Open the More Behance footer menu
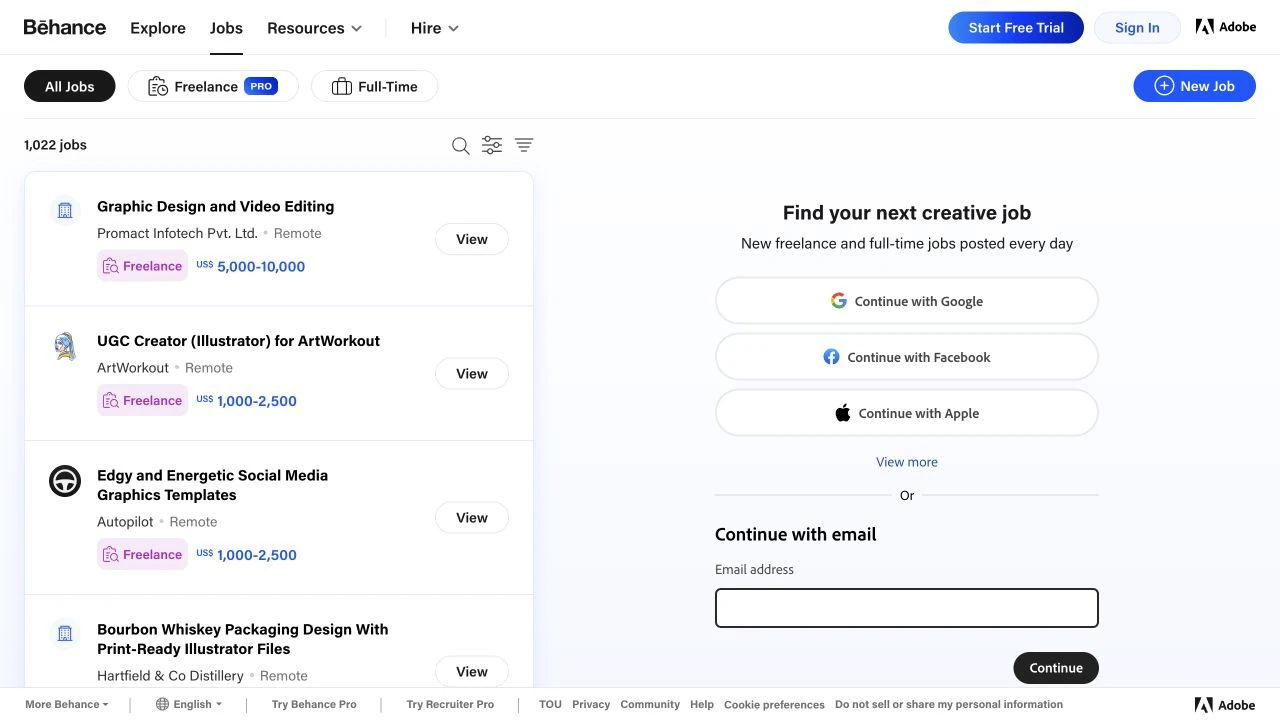 point(67,704)
